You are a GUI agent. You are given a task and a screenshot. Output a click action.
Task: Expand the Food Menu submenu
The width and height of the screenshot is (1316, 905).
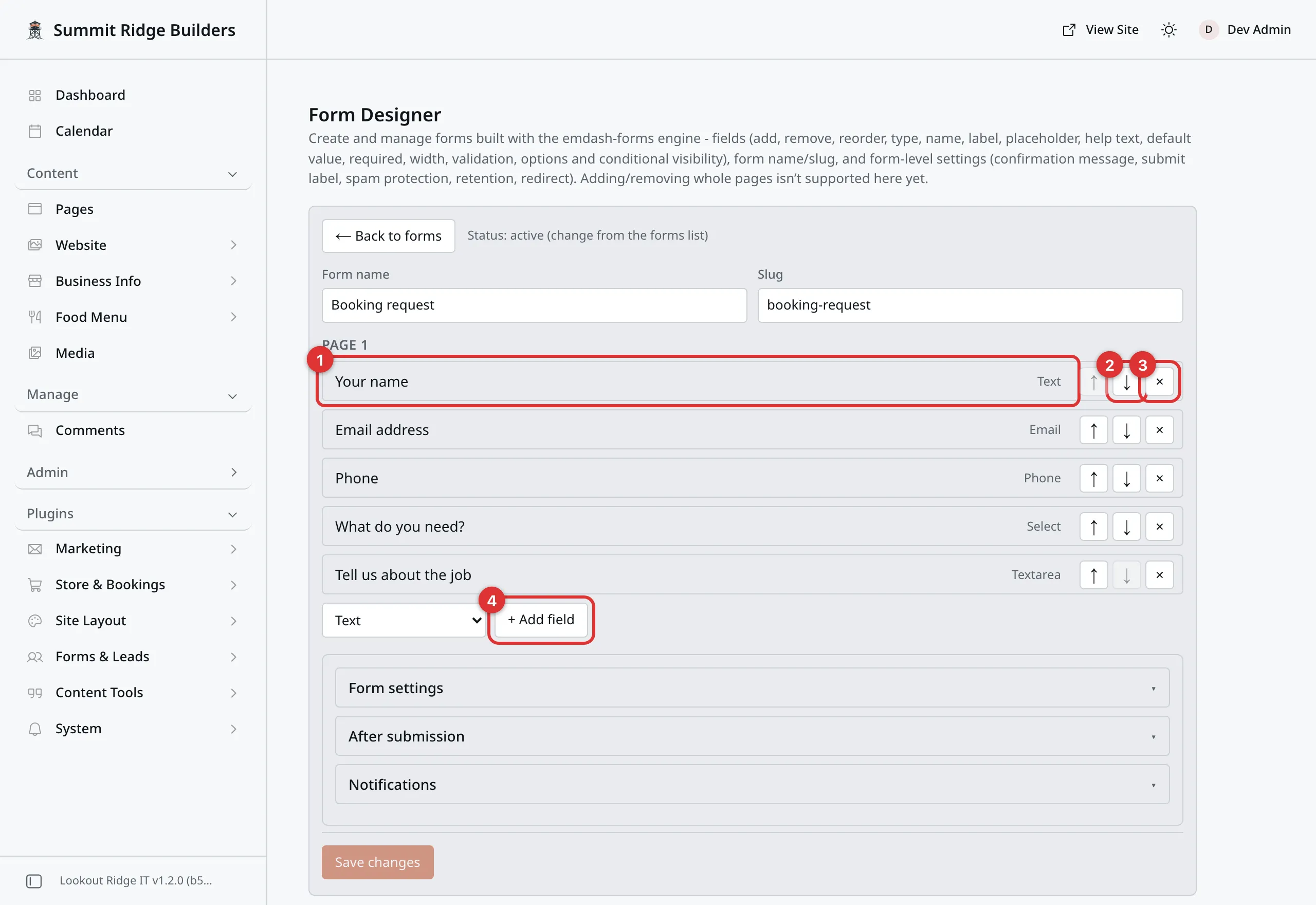click(133, 317)
